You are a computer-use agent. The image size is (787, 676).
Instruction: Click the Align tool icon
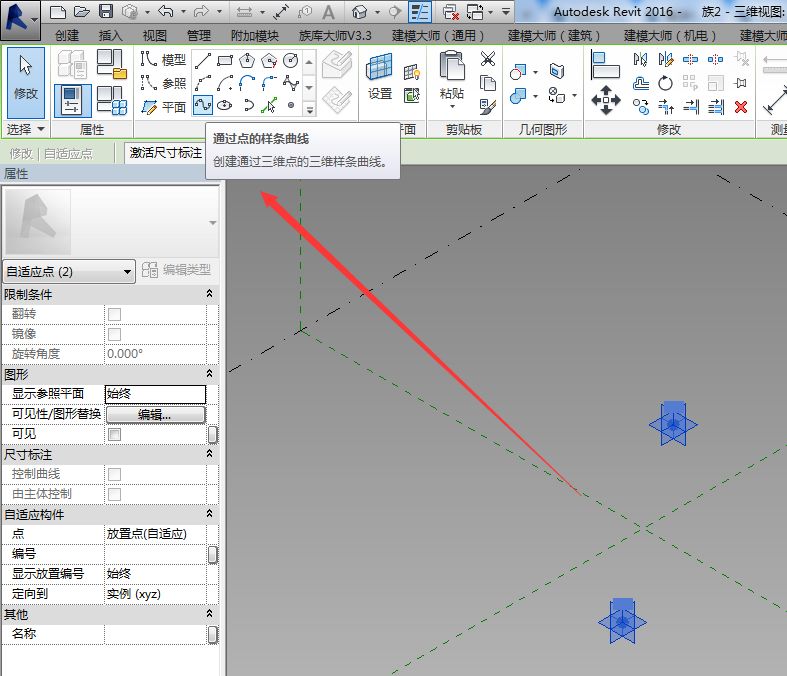point(605,65)
